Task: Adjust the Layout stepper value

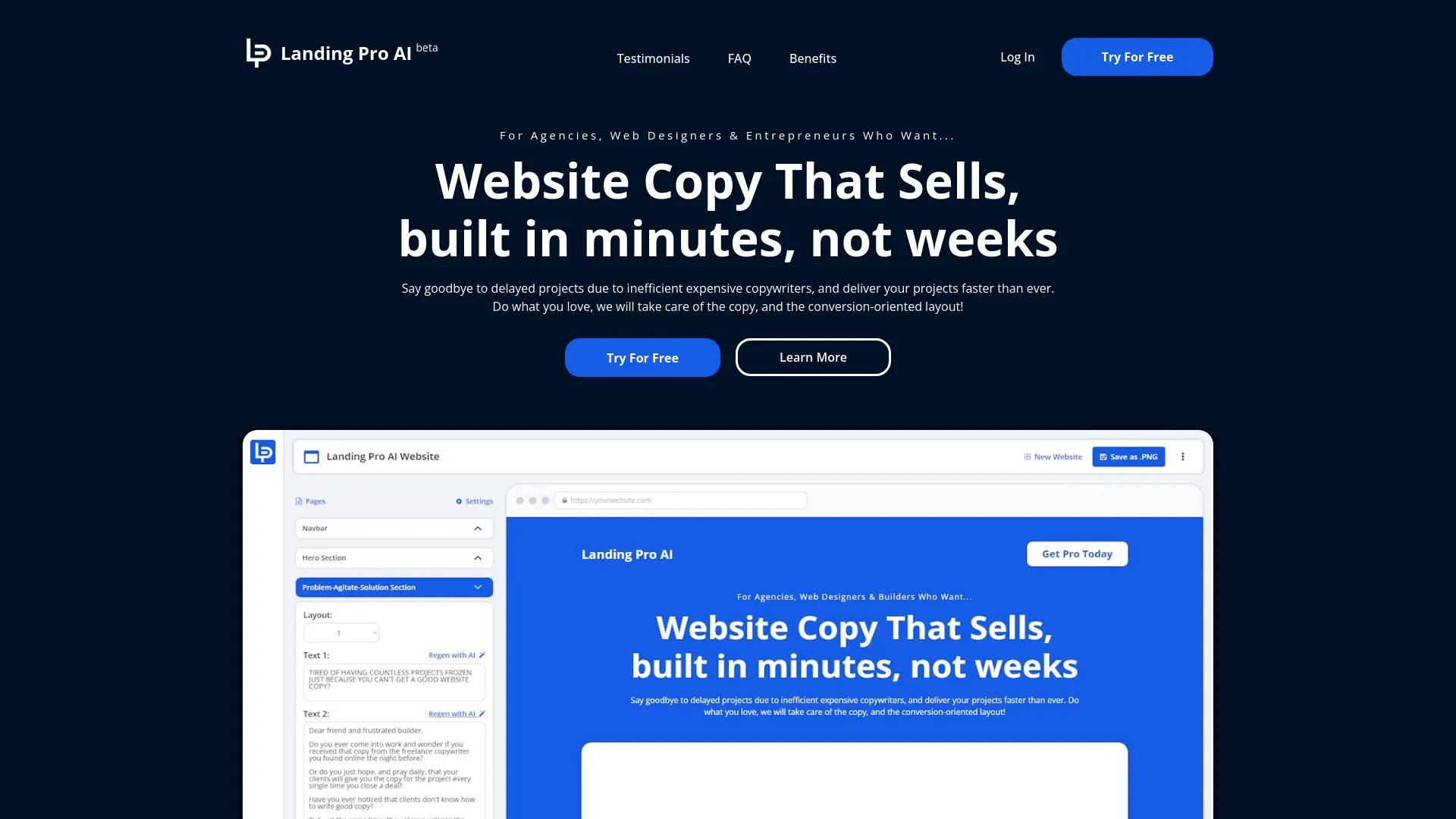Action: 374,632
